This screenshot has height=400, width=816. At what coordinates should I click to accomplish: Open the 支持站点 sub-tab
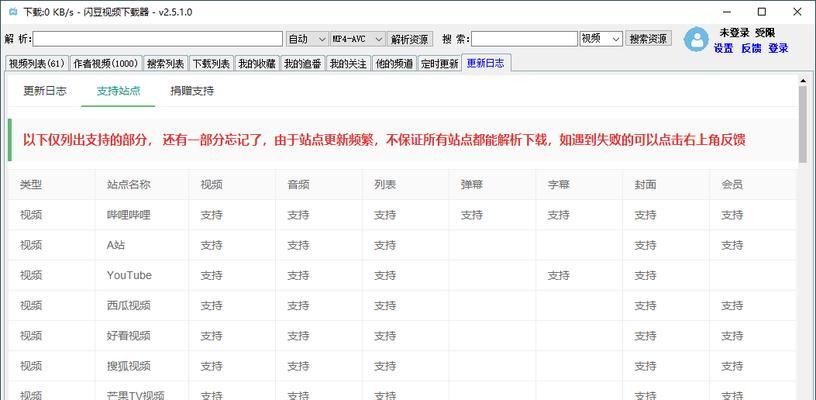(x=118, y=91)
